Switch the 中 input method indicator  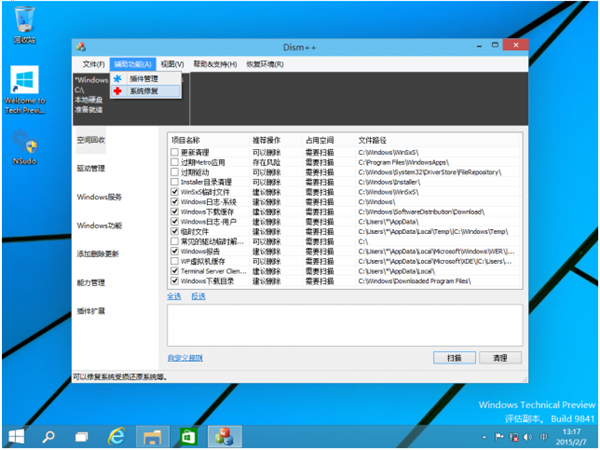pyautogui.click(x=543, y=437)
